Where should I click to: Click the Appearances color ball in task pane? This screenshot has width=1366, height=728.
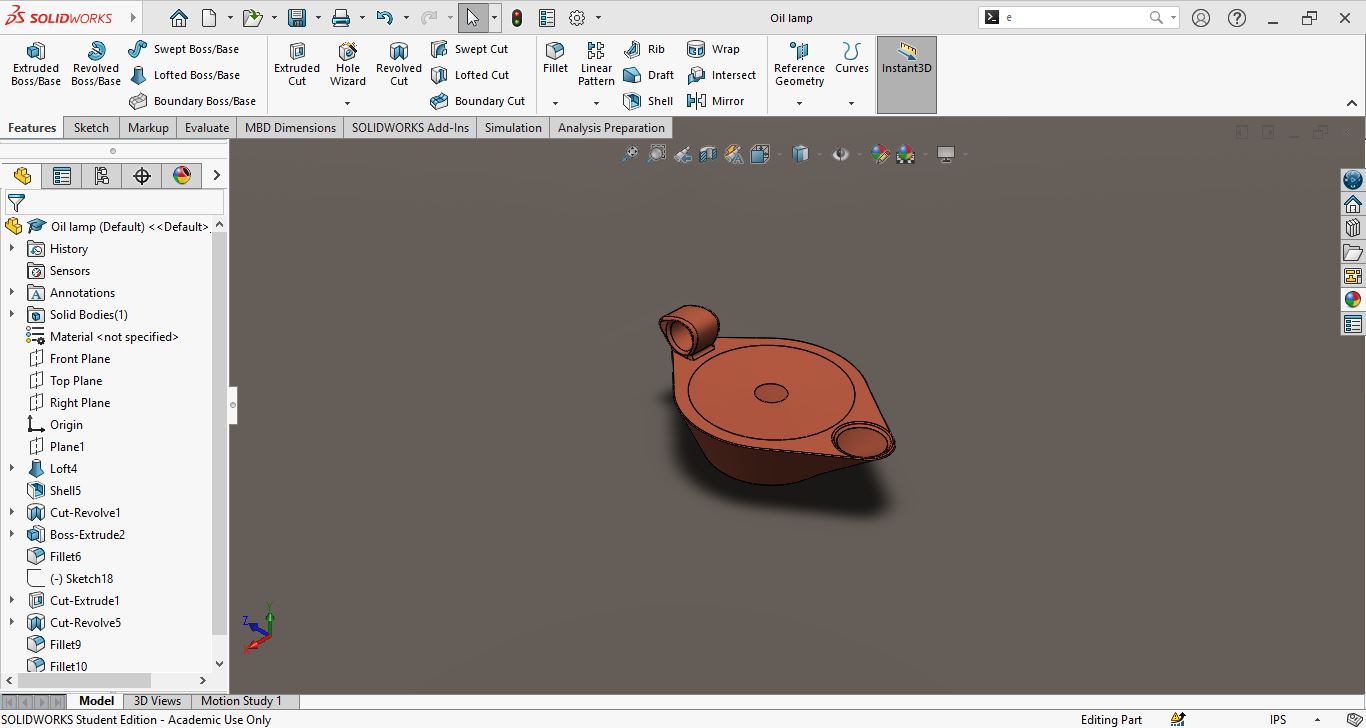coord(1353,300)
